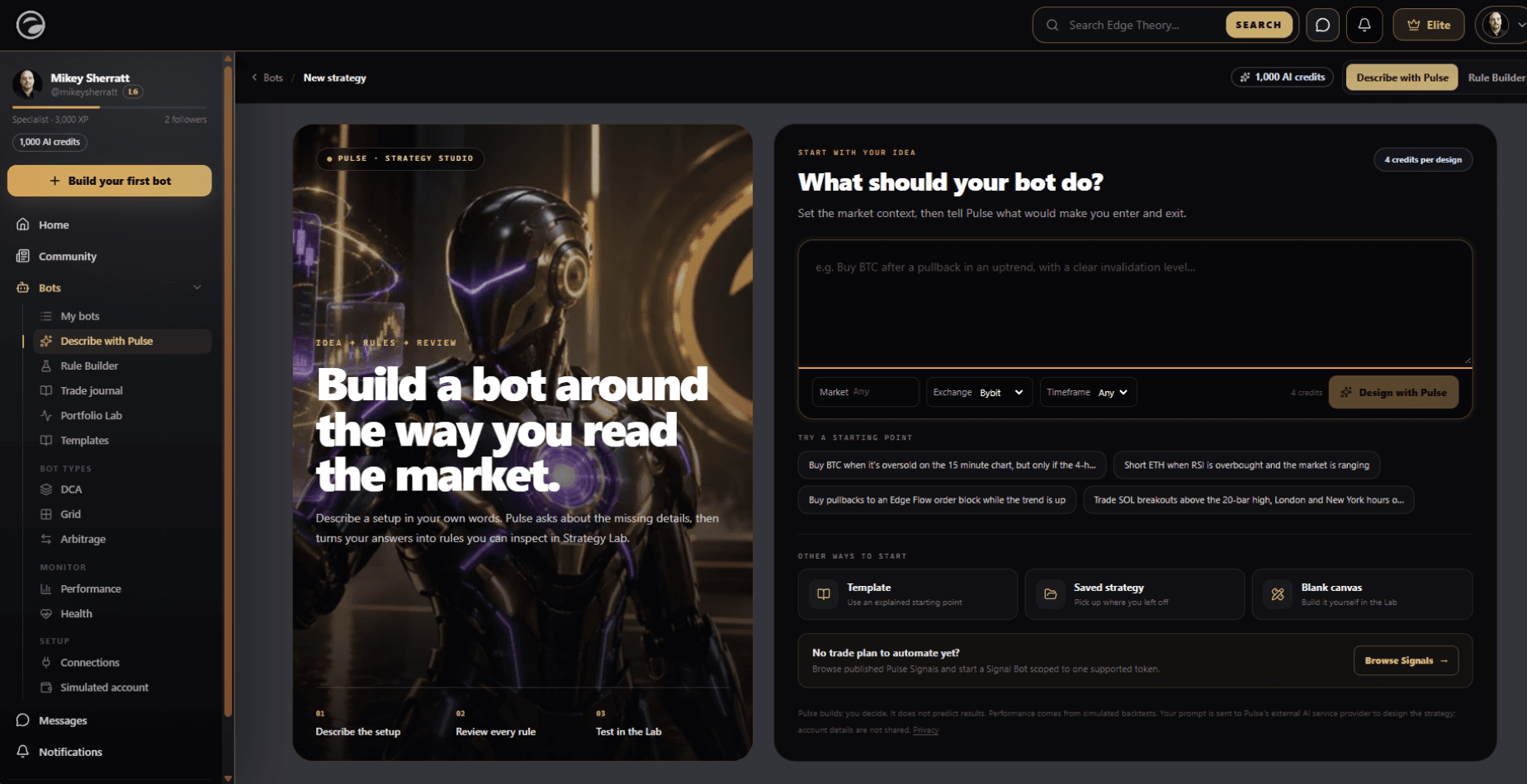The height and width of the screenshot is (784, 1527).
Task: Click the Edge Theory logo
Action: coord(31,25)
